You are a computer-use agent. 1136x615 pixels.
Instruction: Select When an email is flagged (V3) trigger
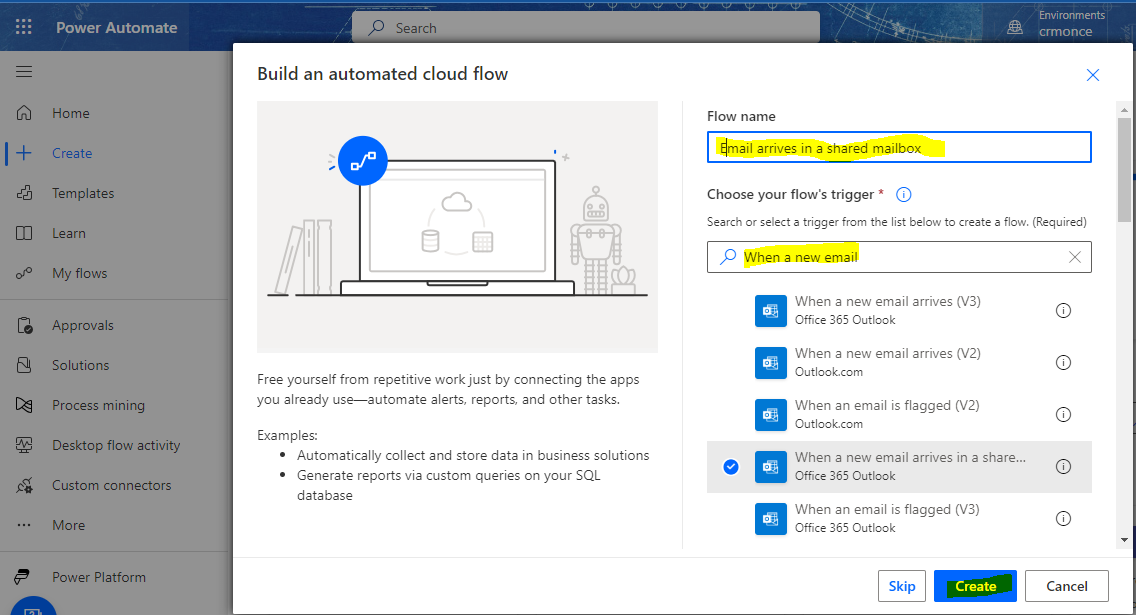(899, 519)
